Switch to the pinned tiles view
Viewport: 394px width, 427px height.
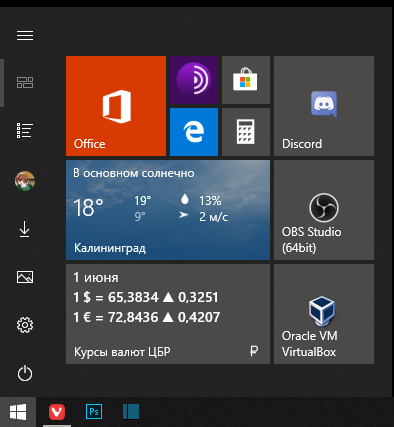pyautogui.click(x=25, y=82)
